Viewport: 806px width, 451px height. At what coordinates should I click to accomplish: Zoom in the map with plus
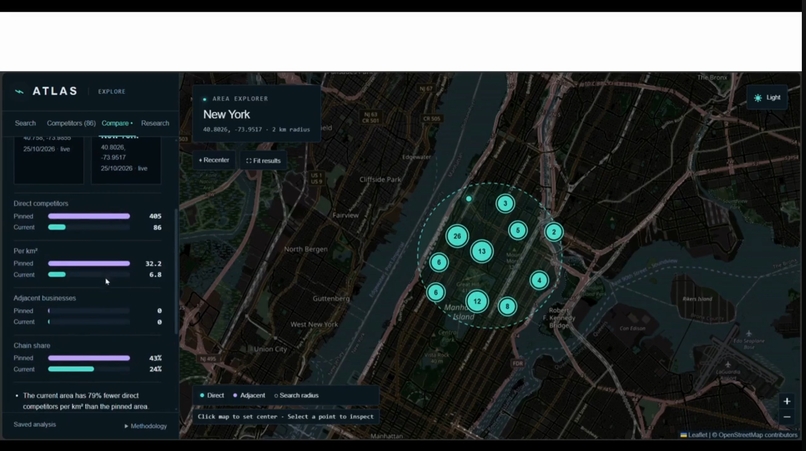pos(787,401)
